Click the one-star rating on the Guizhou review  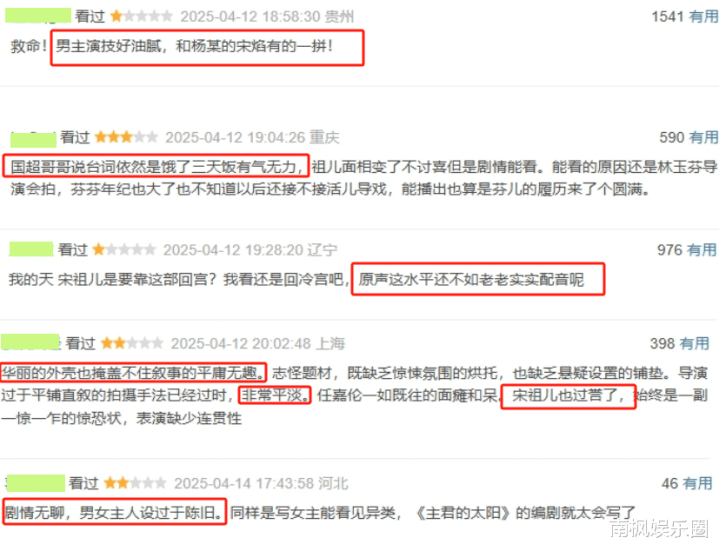point(141,17)
